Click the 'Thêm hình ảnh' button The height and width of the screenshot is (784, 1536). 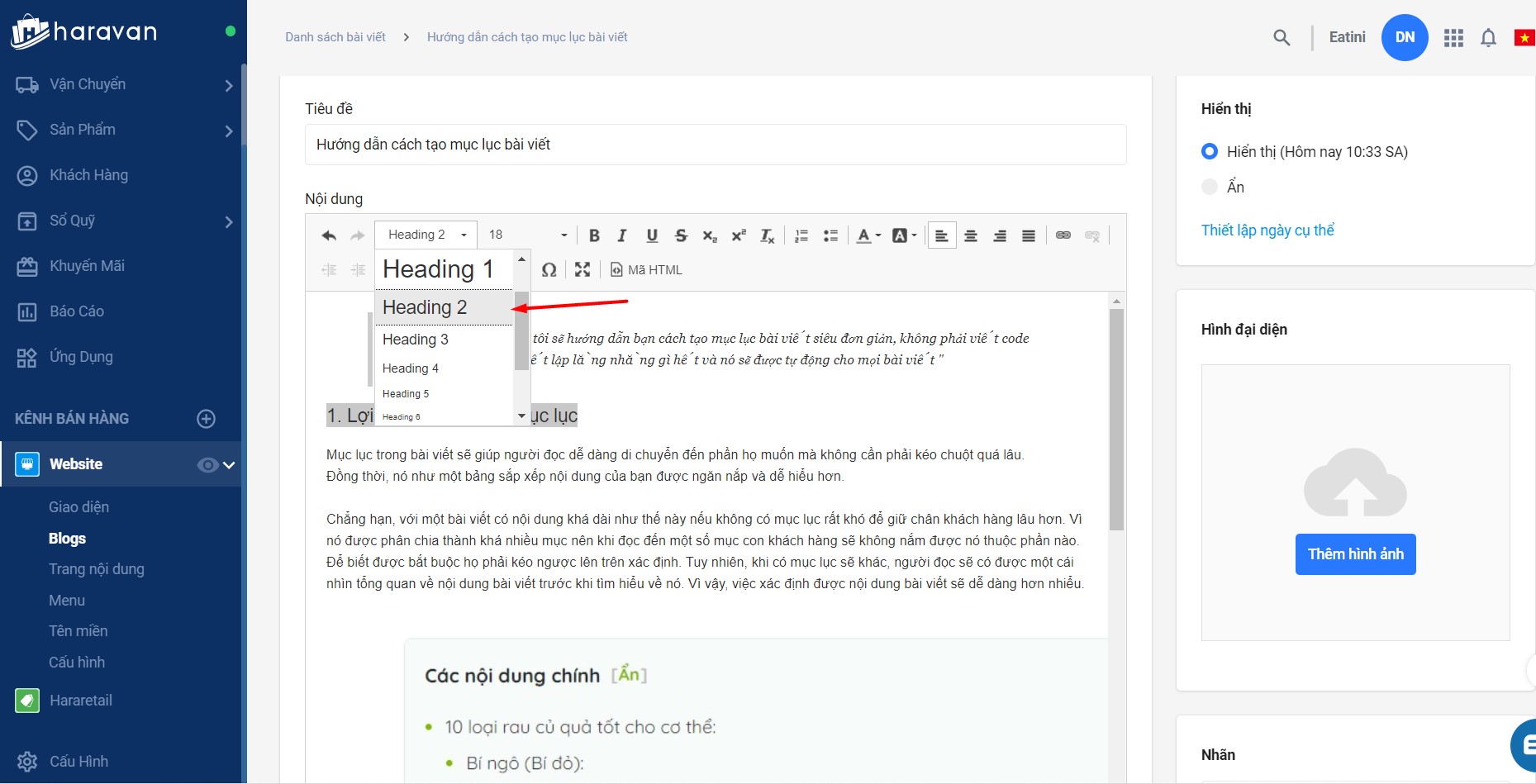[x=1355, y=554]
